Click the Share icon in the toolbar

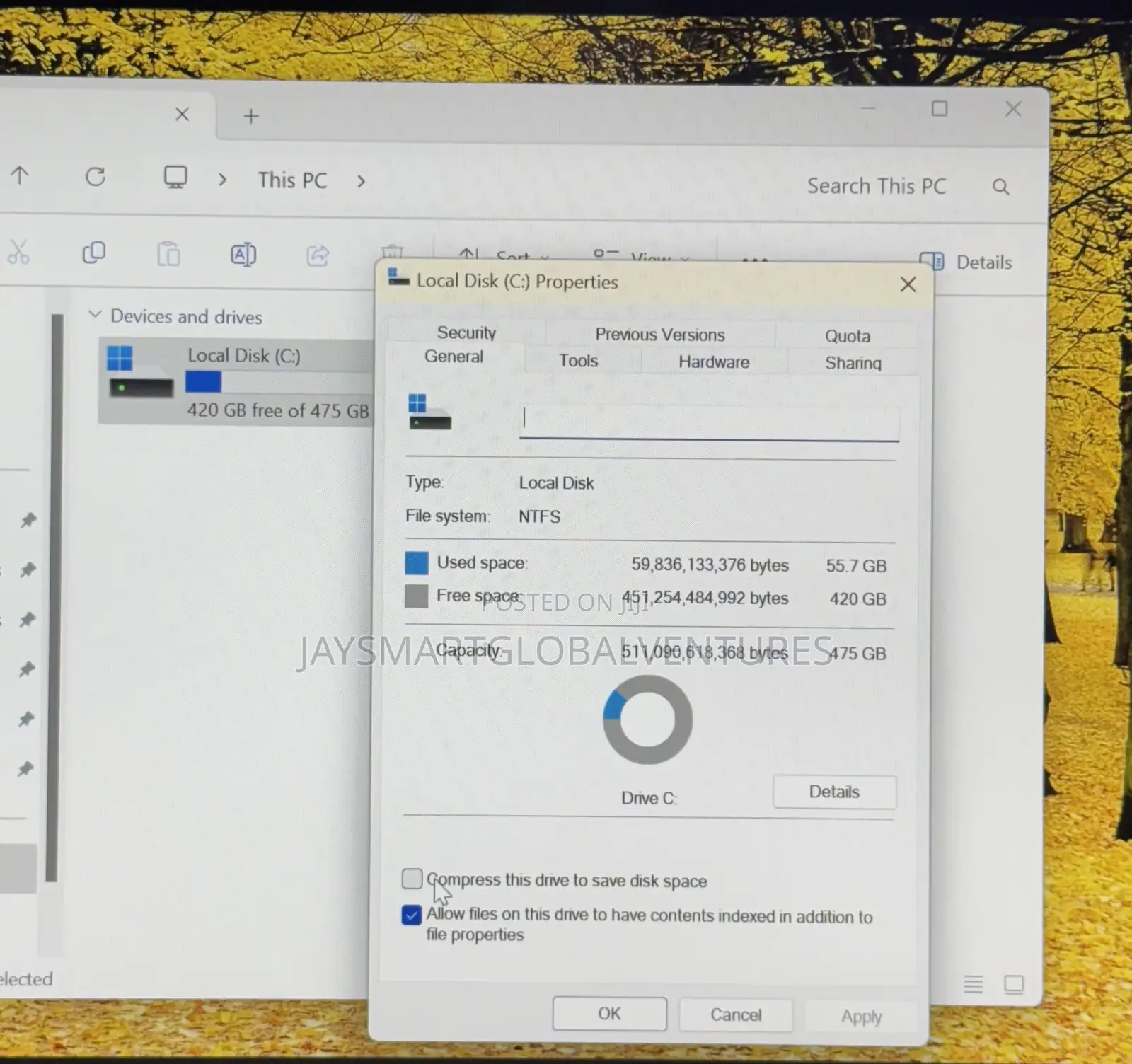tap(318, 255)
